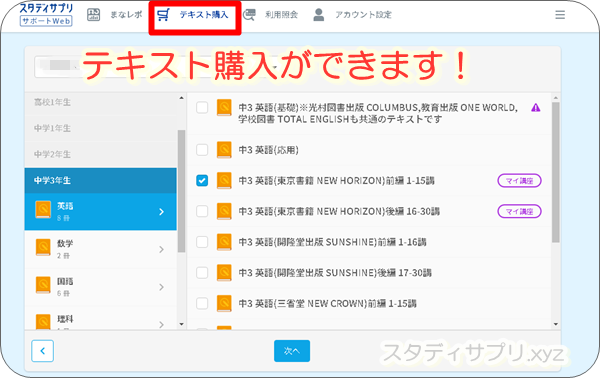Collapse the 中学3年生 grade header
This screenshot has width=600, height=378.
click(x=101, y=180)
